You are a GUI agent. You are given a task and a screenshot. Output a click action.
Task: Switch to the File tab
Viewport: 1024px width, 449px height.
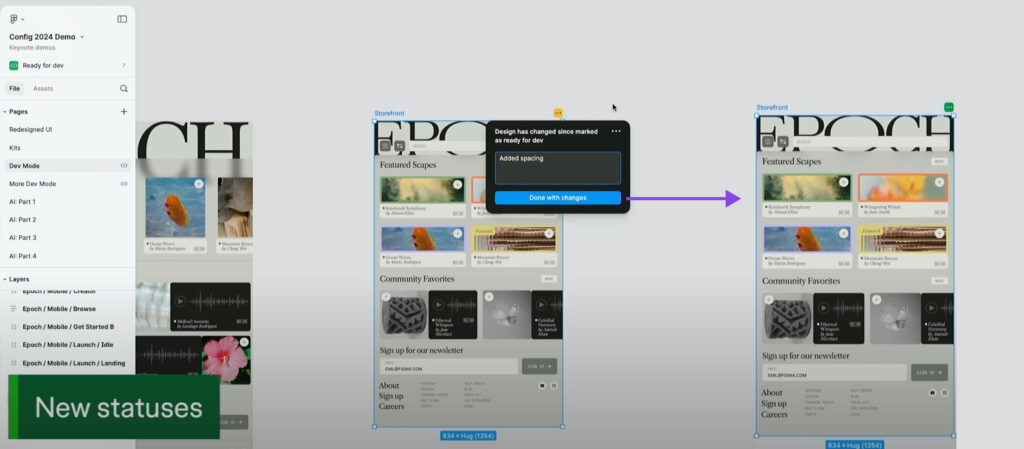click(x=14, y=88)
